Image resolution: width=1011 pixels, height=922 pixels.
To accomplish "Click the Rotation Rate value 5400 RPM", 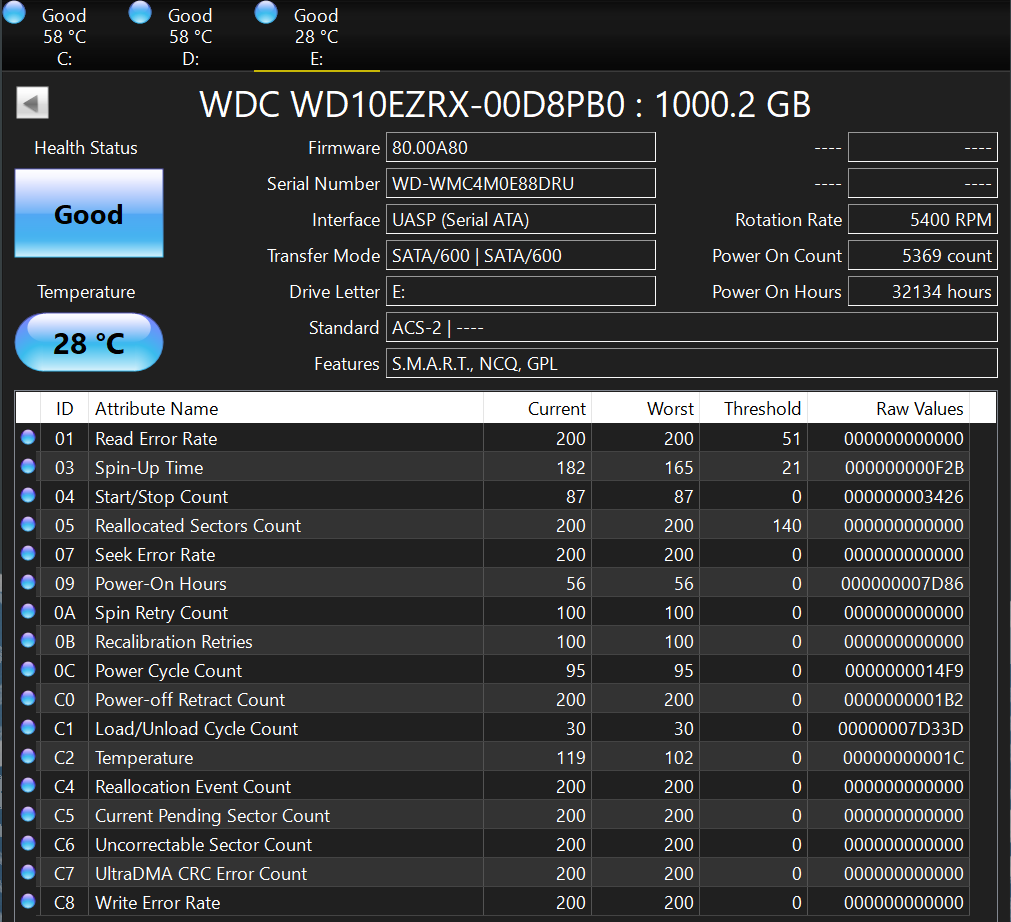I will [x=923, y=220].
